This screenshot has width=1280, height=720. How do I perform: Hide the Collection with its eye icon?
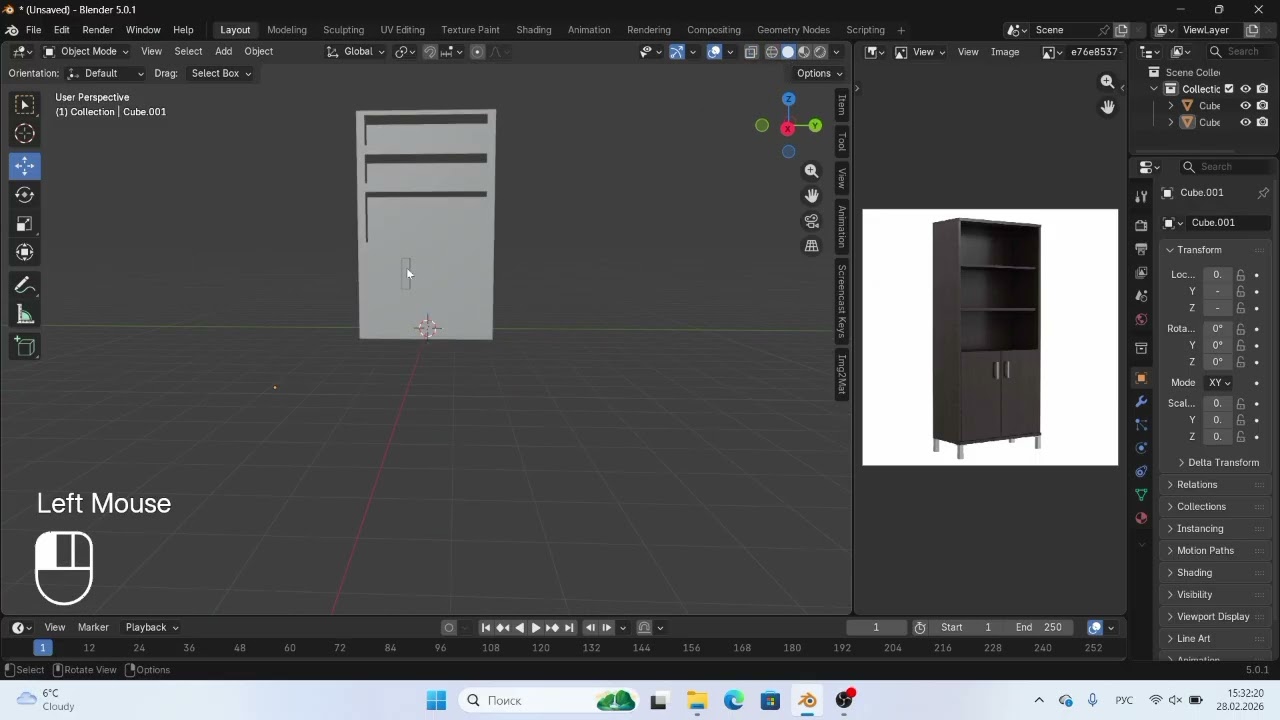coord(1246,89)
